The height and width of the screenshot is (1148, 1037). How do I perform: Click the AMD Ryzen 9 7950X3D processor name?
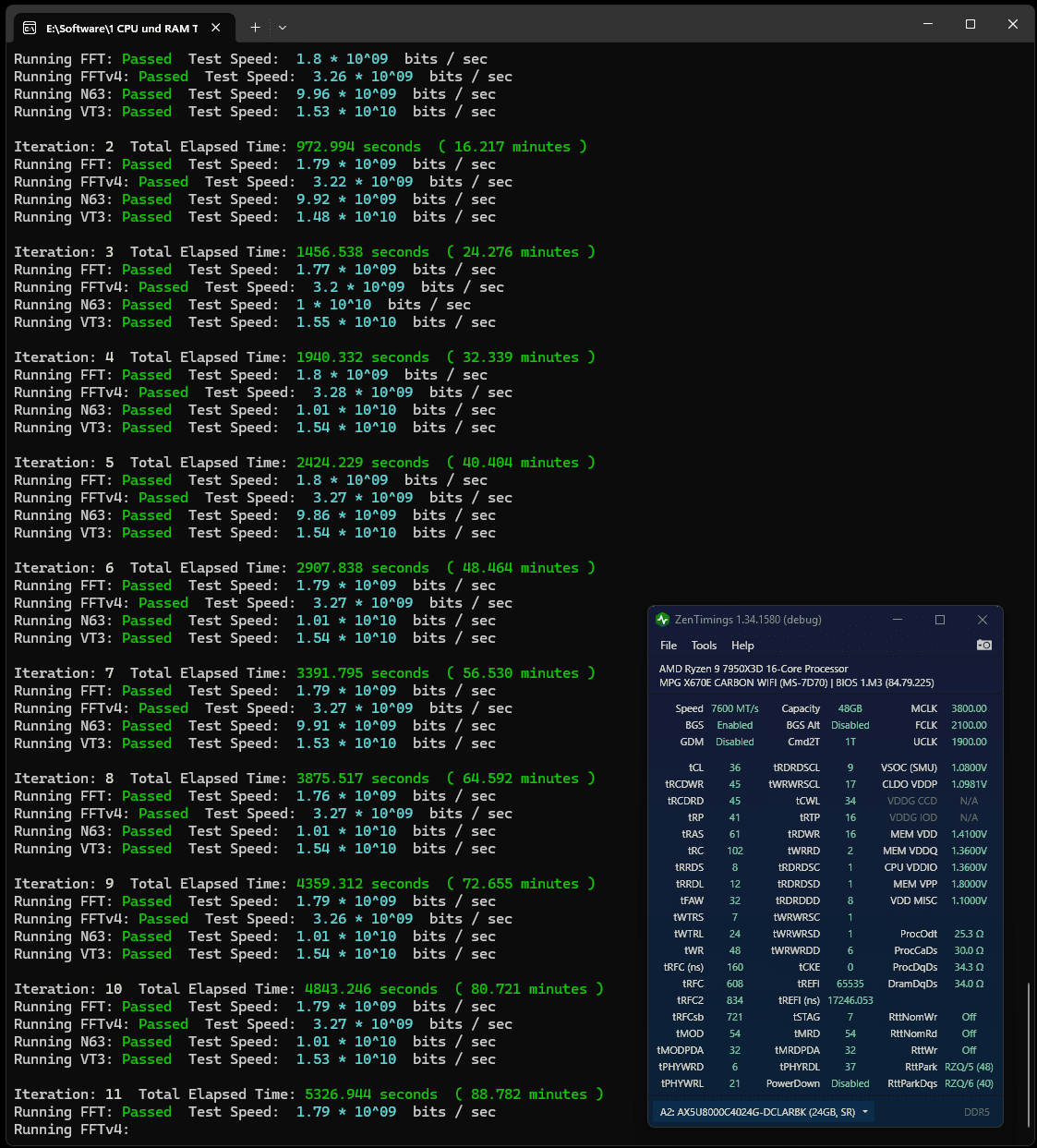click(x=754, y=669)
